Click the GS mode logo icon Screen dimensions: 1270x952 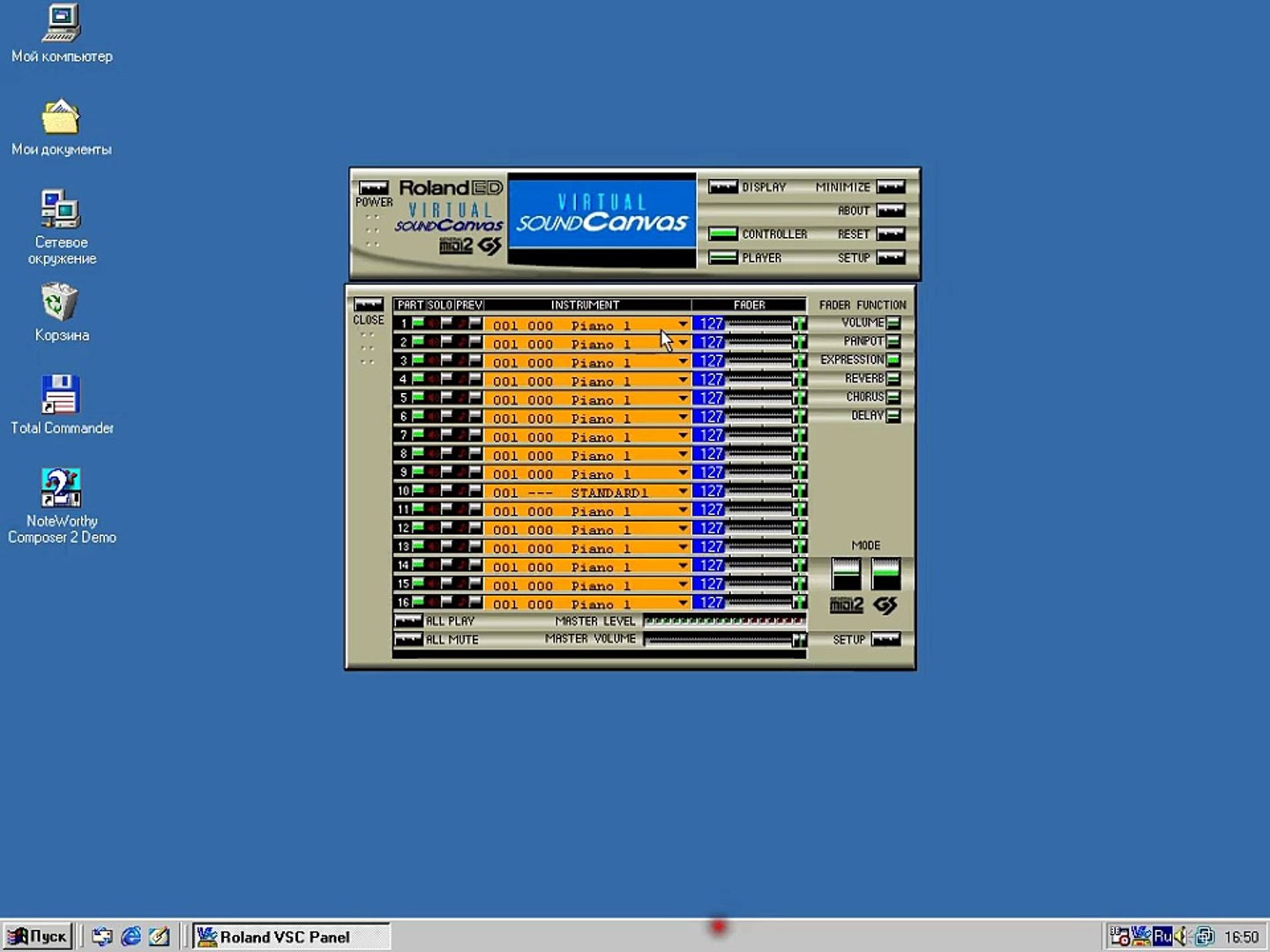coord(885,605)
